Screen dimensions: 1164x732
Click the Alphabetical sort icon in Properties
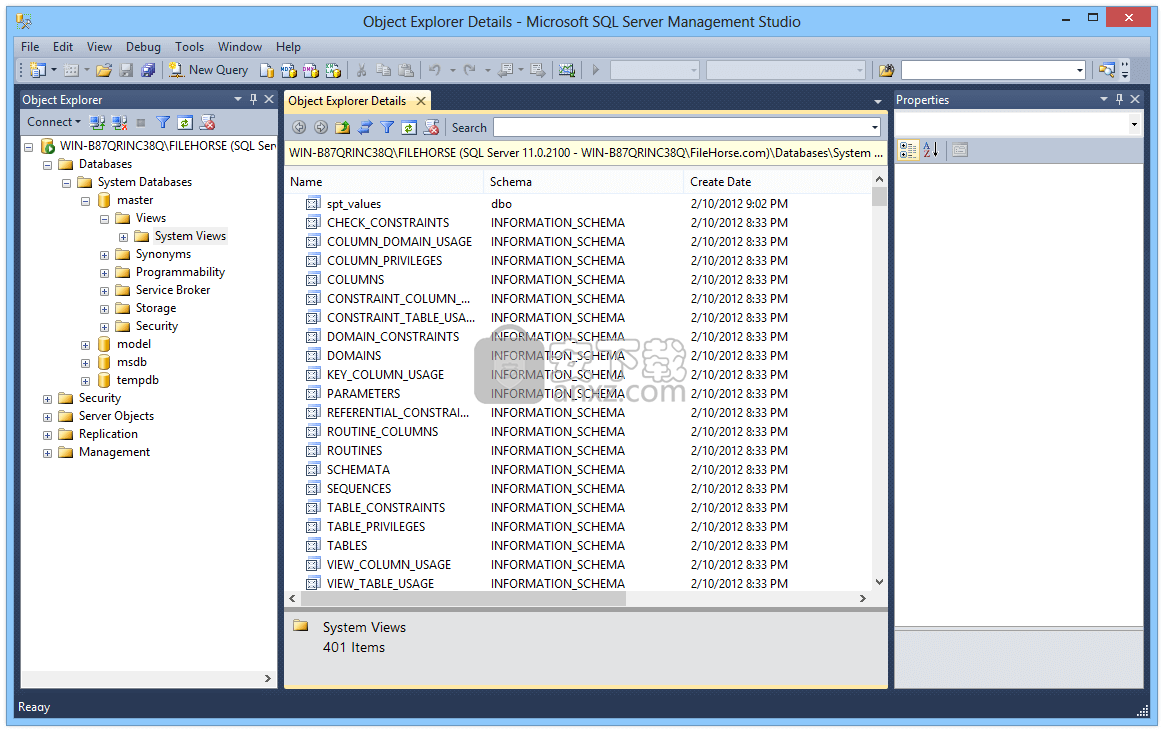tap(931, 150)
